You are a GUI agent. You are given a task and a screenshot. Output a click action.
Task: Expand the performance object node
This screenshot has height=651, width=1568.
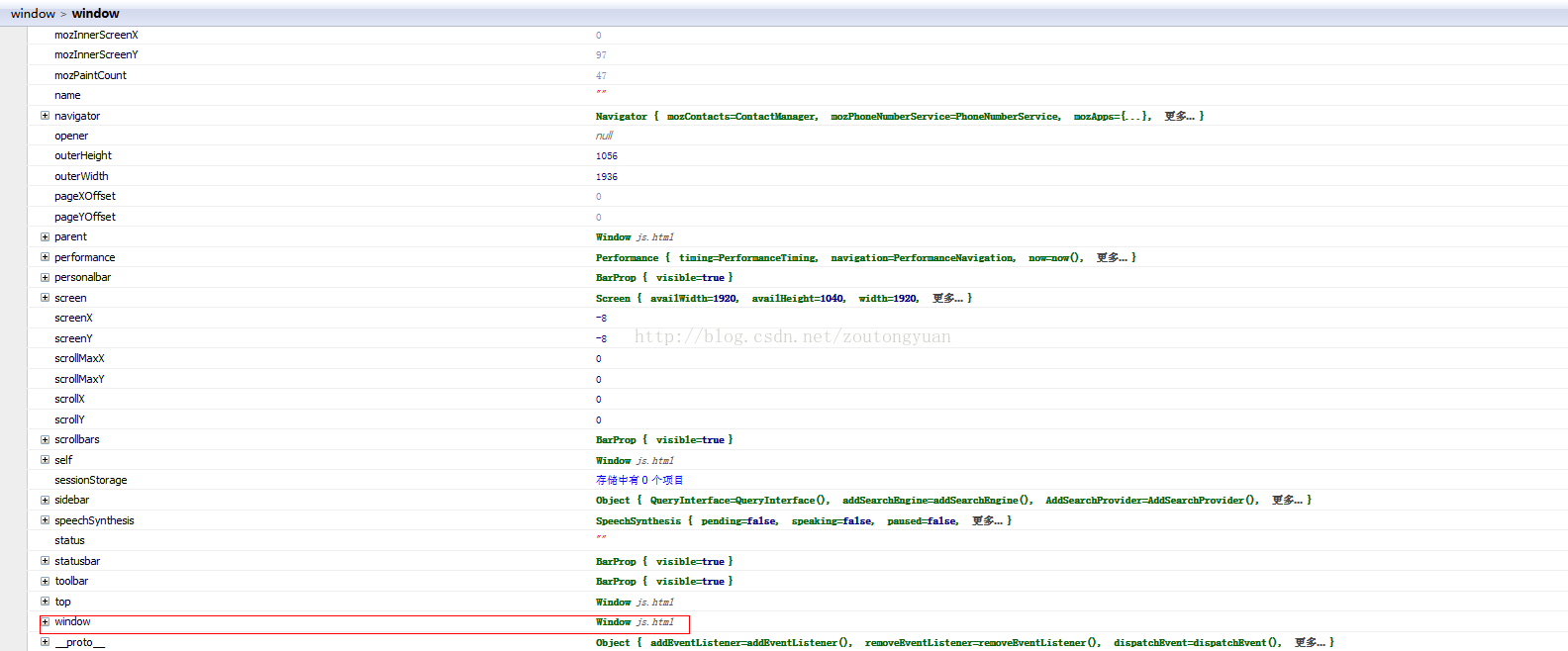(x=45, y=257)
